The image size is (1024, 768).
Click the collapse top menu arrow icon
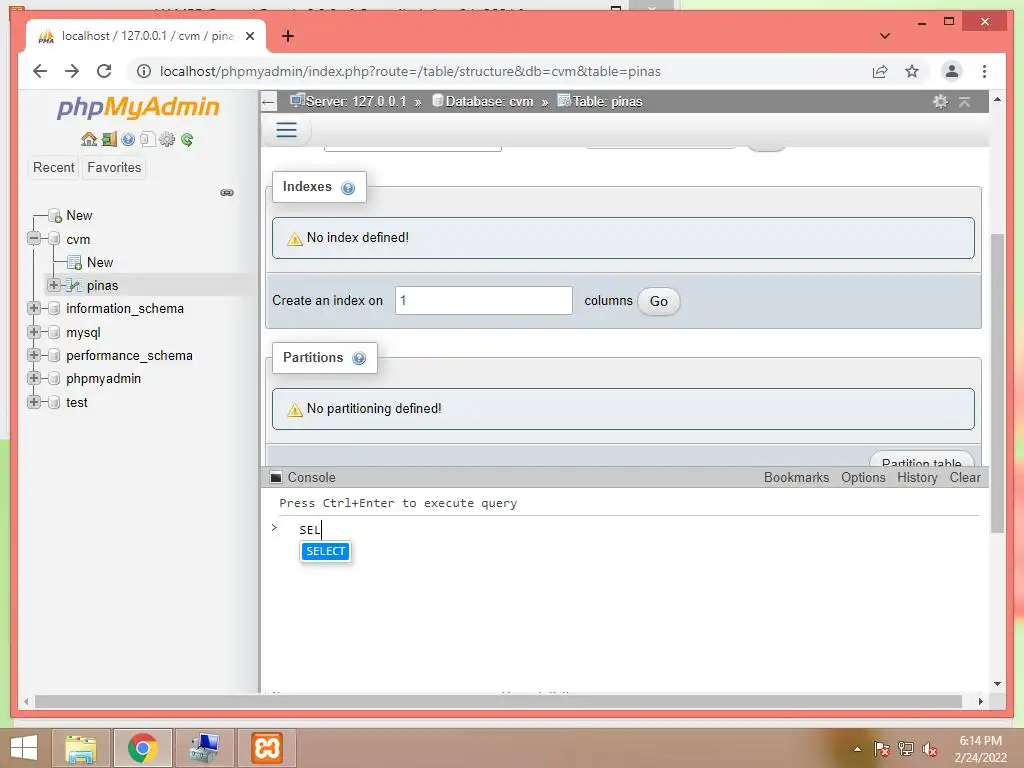965,101
